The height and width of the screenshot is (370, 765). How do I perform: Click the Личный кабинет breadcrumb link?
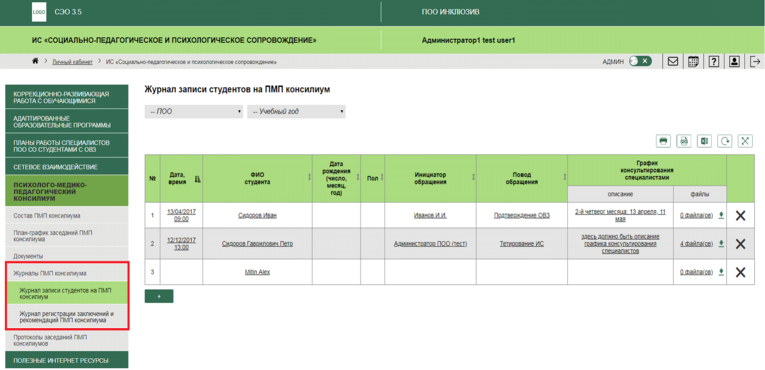point(72,62)
